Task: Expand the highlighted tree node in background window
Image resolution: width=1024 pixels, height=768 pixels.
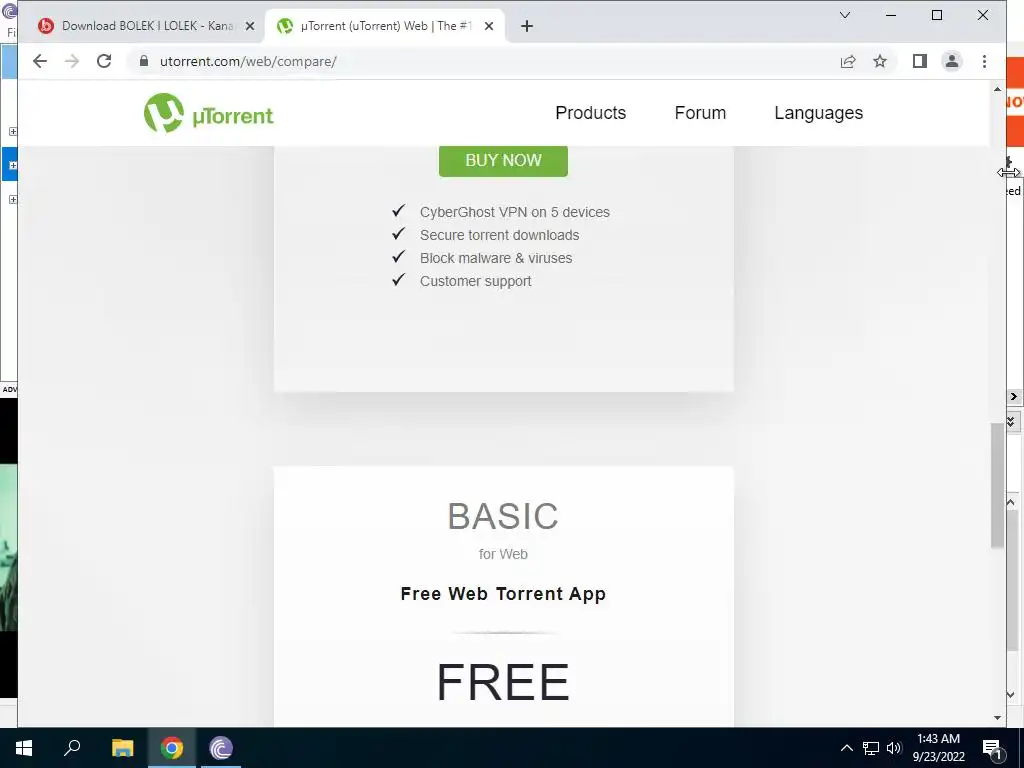Action: click(x=12, y=165)
